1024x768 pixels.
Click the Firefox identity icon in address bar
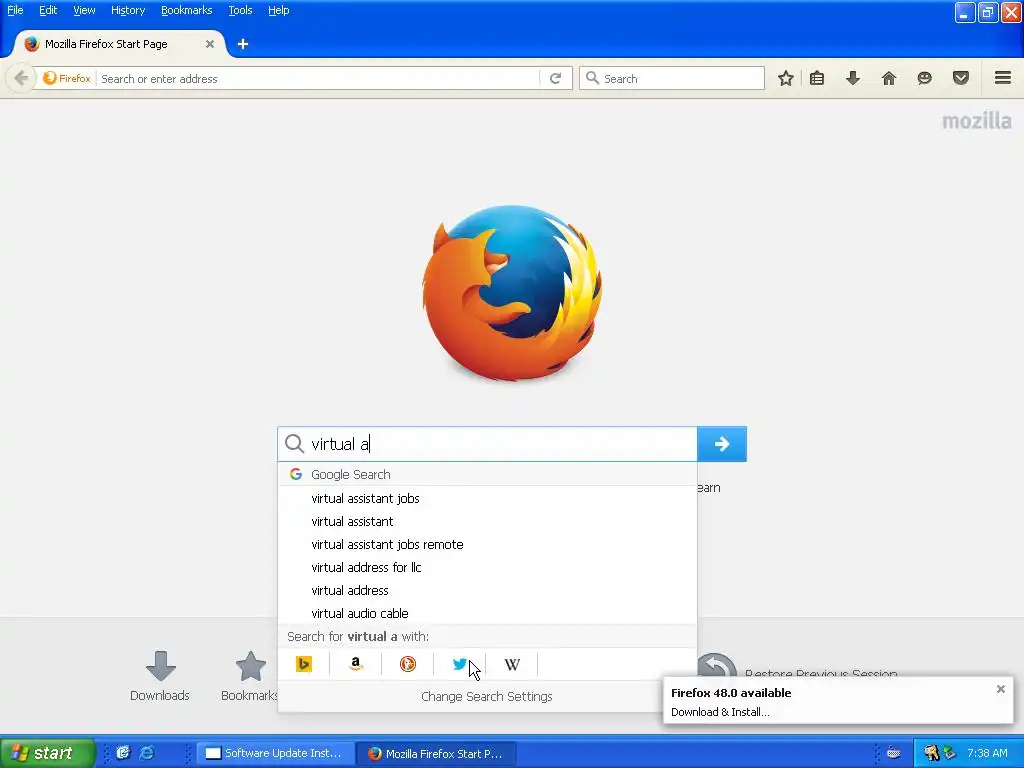pos(67,78)
